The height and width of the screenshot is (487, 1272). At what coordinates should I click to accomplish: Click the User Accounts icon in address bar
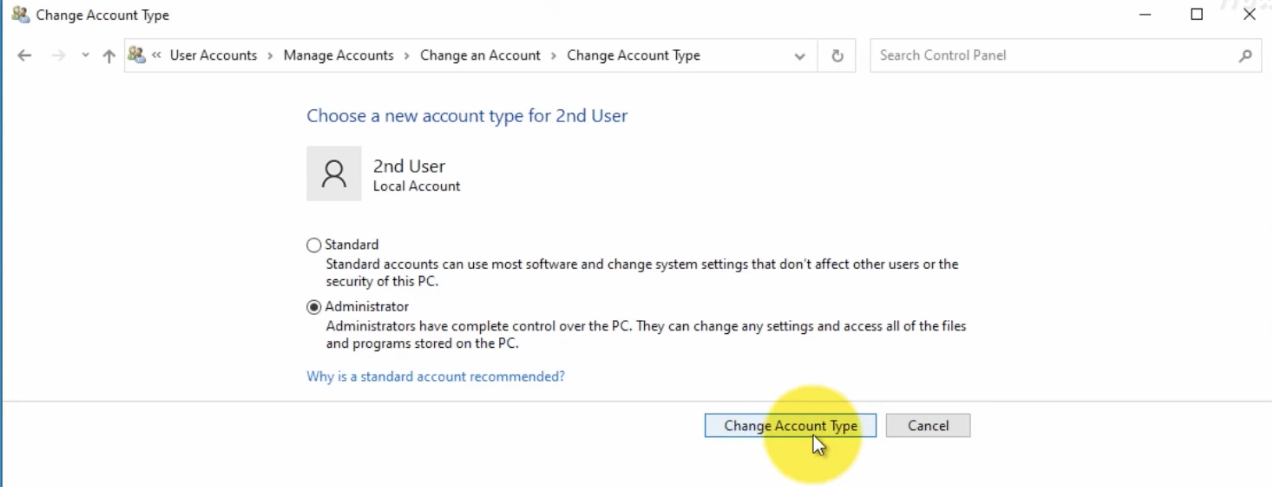137,55
